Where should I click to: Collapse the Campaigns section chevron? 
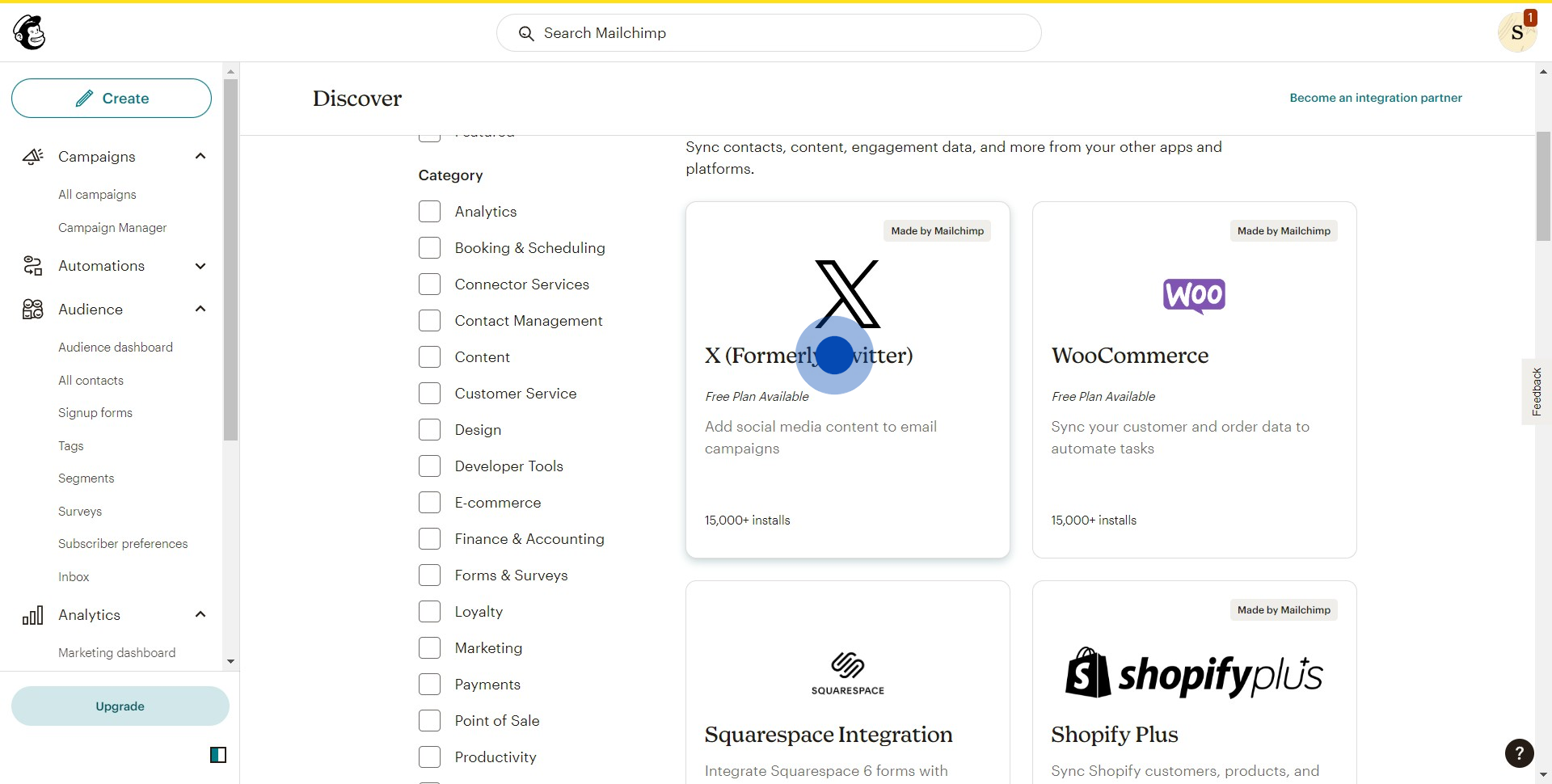click(x=200, y=156)
